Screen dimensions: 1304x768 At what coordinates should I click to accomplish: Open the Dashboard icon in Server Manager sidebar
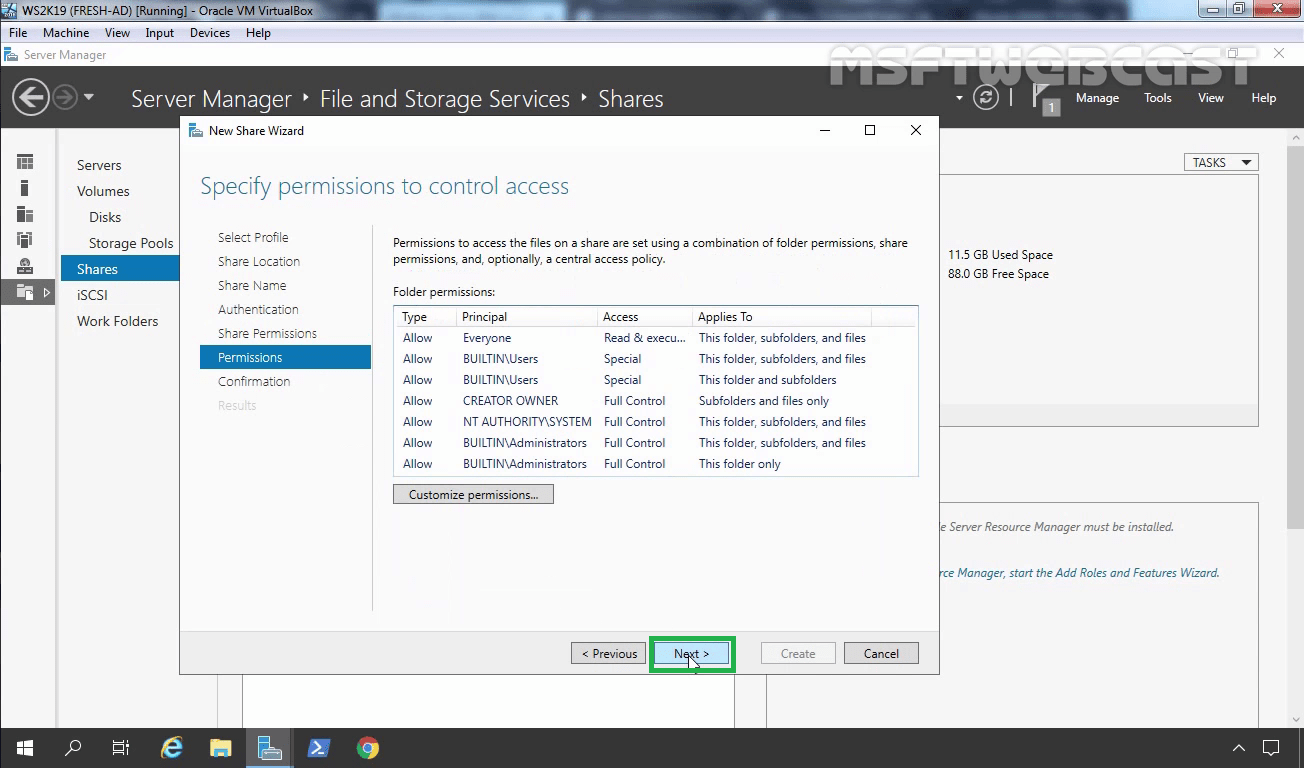25,161
